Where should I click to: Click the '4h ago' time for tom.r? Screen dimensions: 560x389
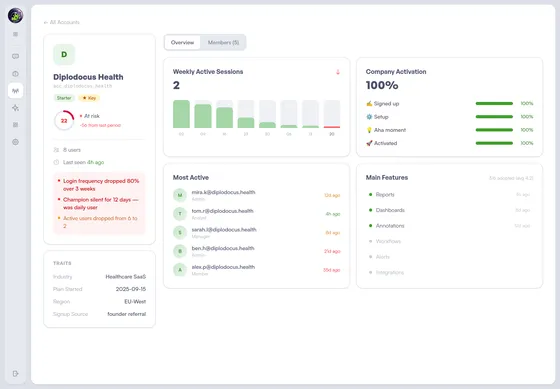pyautogui.click(x=333, y=214)
